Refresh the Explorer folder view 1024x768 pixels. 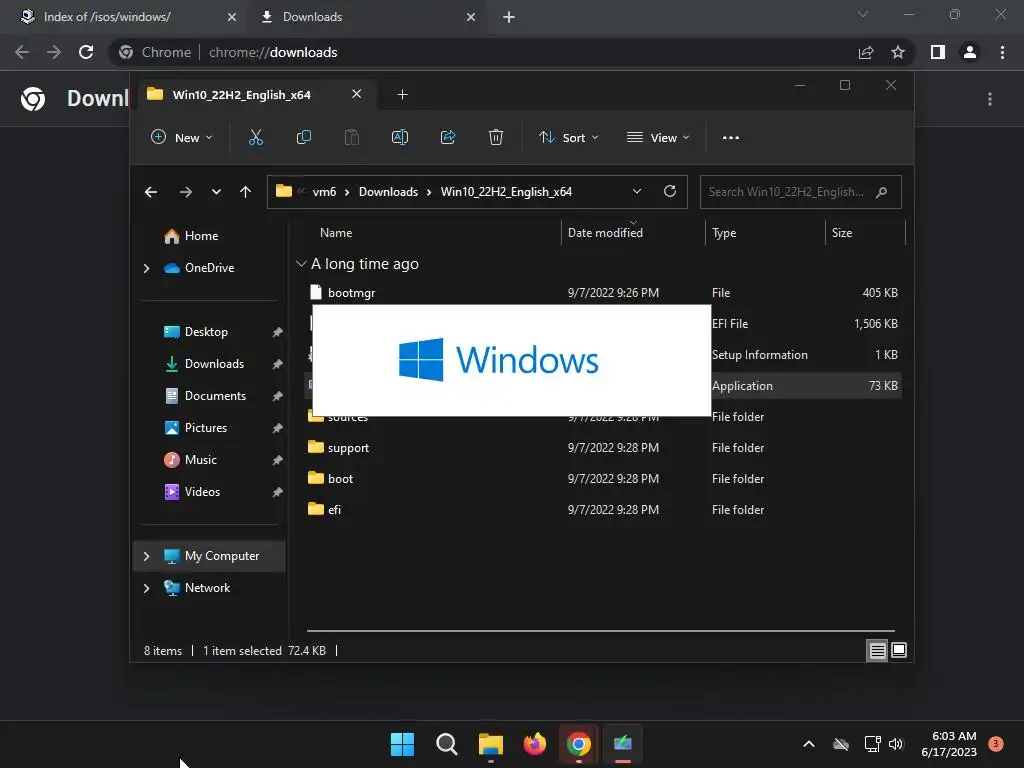(669, 191)
